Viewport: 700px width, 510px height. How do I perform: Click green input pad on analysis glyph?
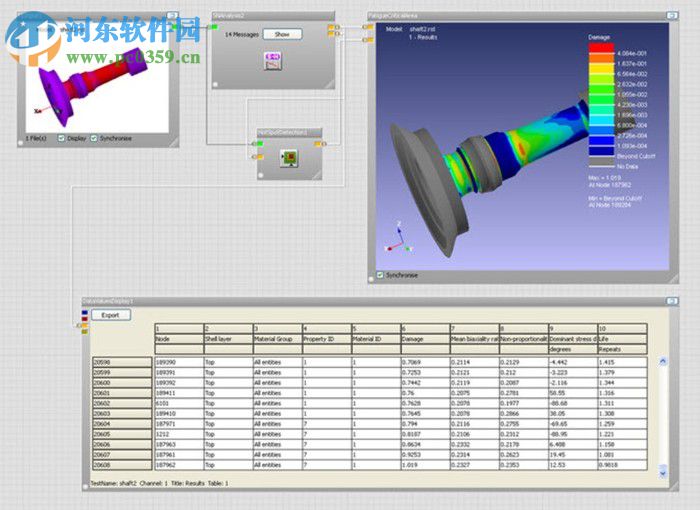(214, 27)
